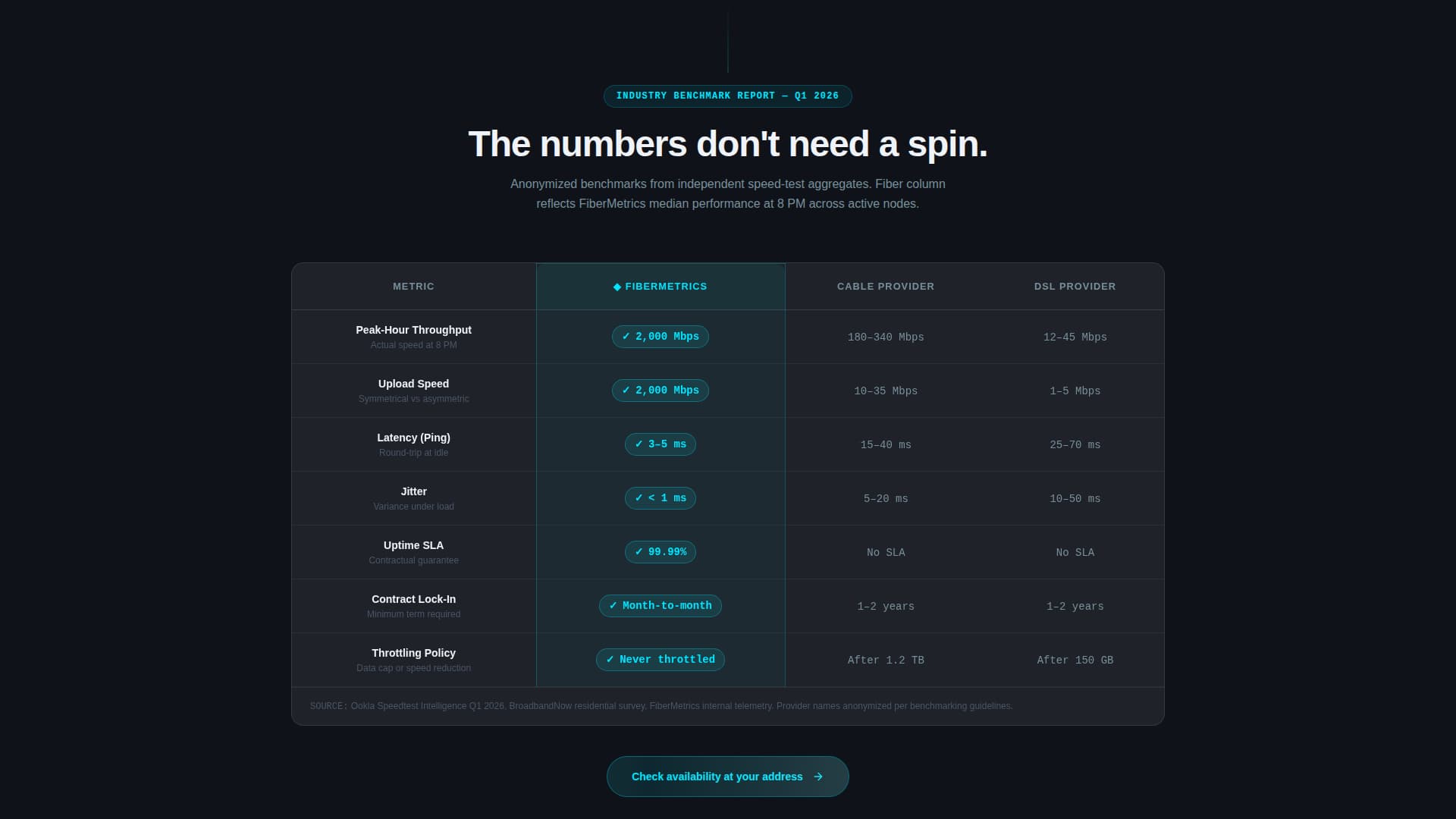The image size is (1456, 819).
Task: Open the Ookla Speedtest Intelligence source link
Action: coord(428,706)
